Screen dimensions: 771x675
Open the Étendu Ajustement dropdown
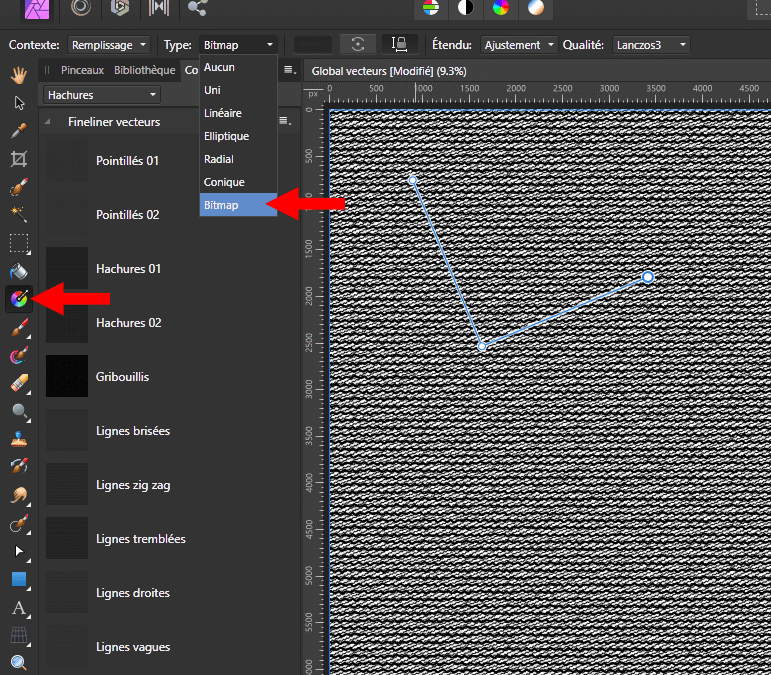[519, 45]
